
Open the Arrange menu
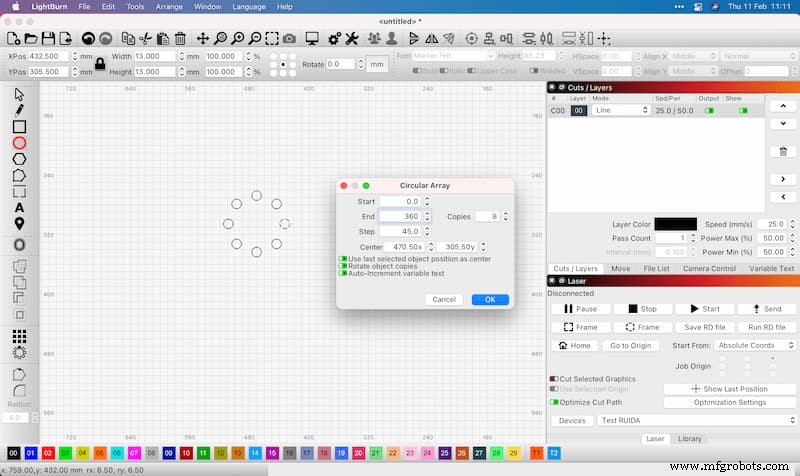click(169, 7)
